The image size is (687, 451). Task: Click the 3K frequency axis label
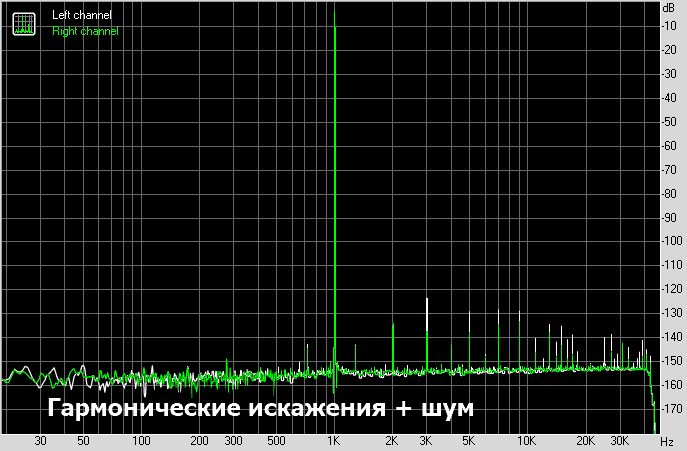425,440
